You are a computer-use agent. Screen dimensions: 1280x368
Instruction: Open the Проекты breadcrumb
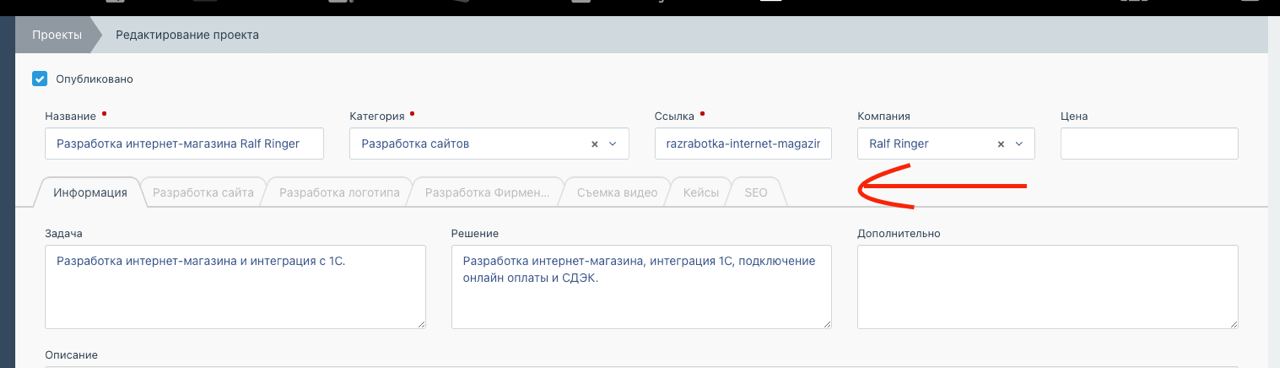pos(56,35)
